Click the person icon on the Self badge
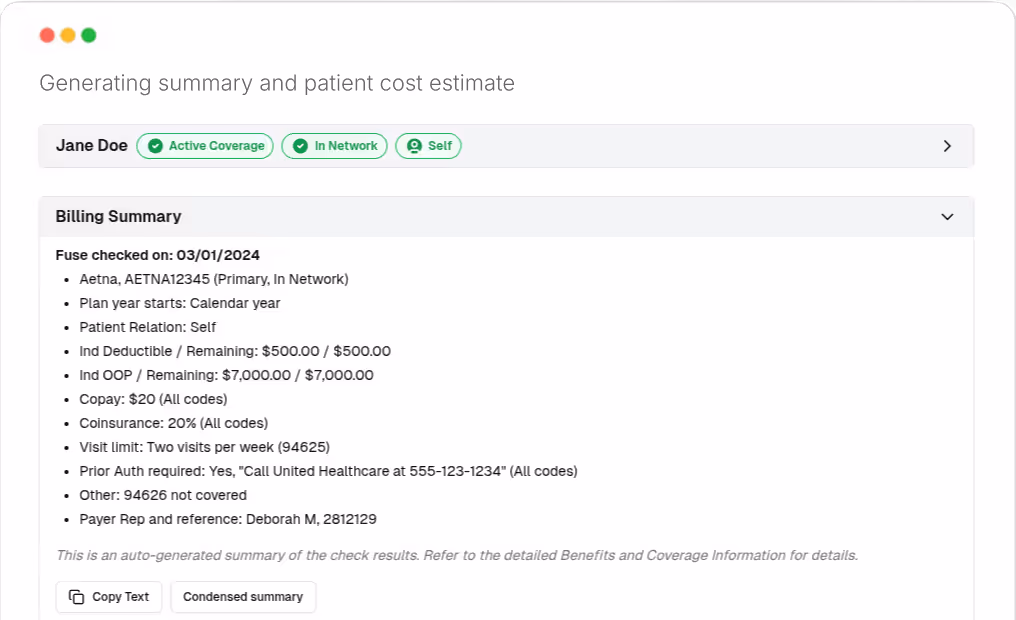Screen dimensions: 1016x620 [x=414, y=145]
